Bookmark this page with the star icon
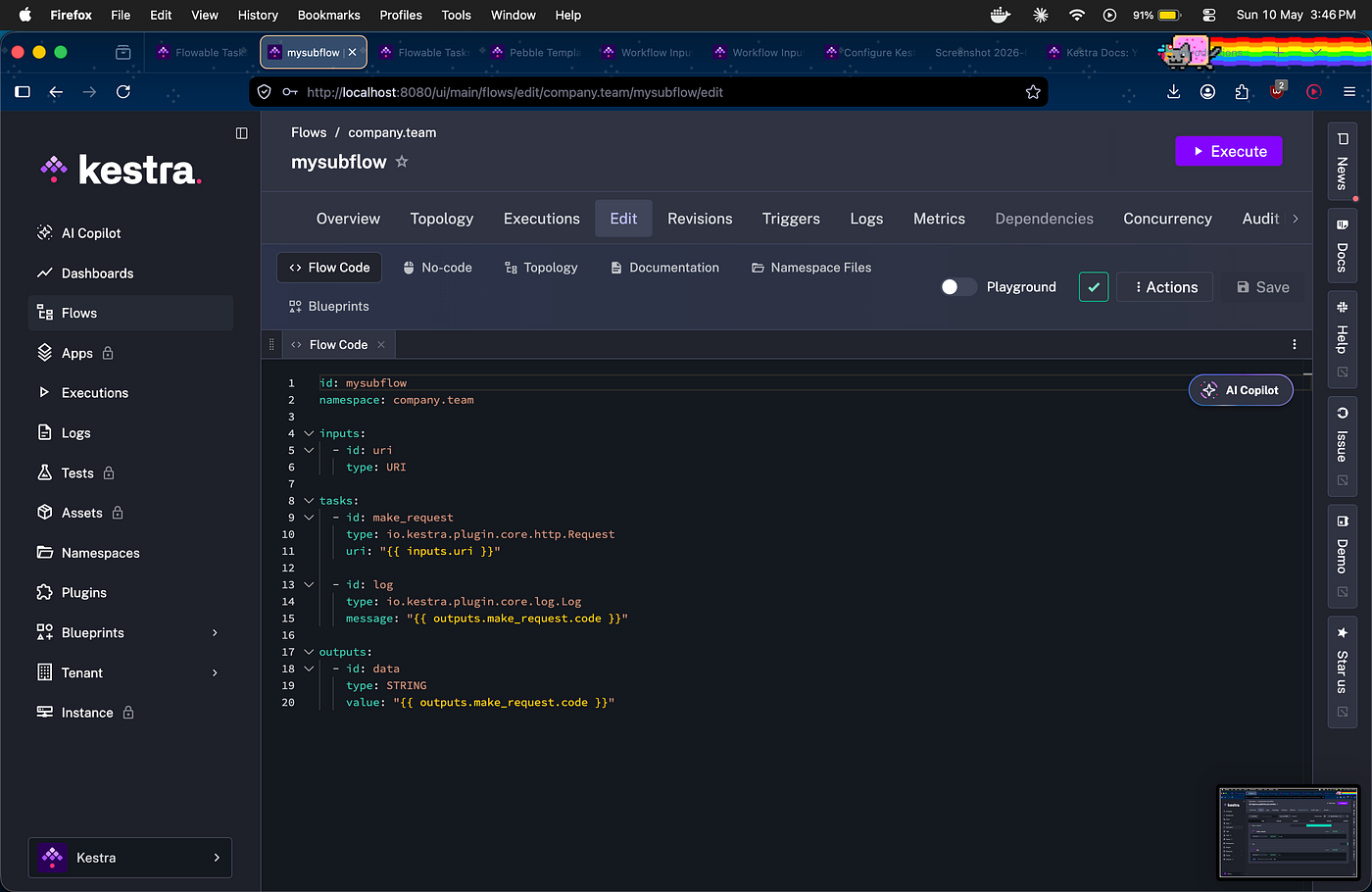The height and width of the screenshot is (892, 1372). click(1033, 92)
